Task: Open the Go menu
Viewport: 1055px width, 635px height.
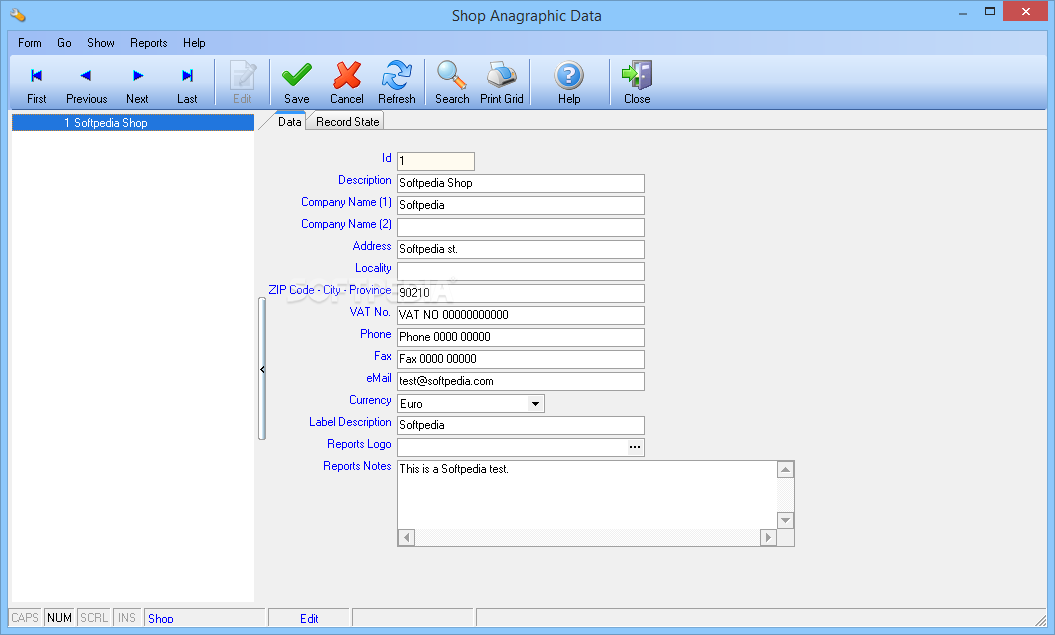Action: (x=64, y=43)
